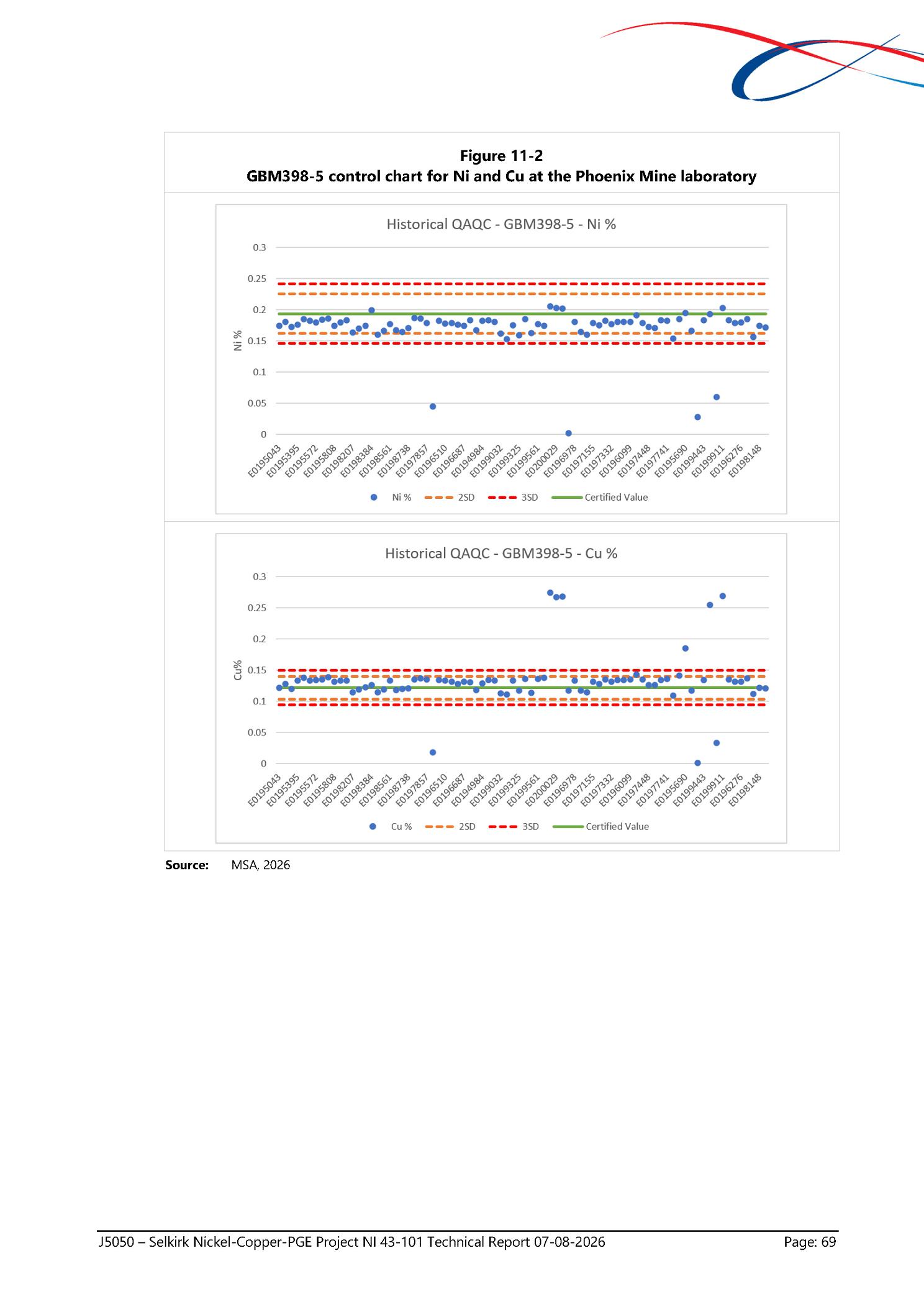
Task: Click the lone Cu outlier near 0.185
Action: [x=685, y=648]
